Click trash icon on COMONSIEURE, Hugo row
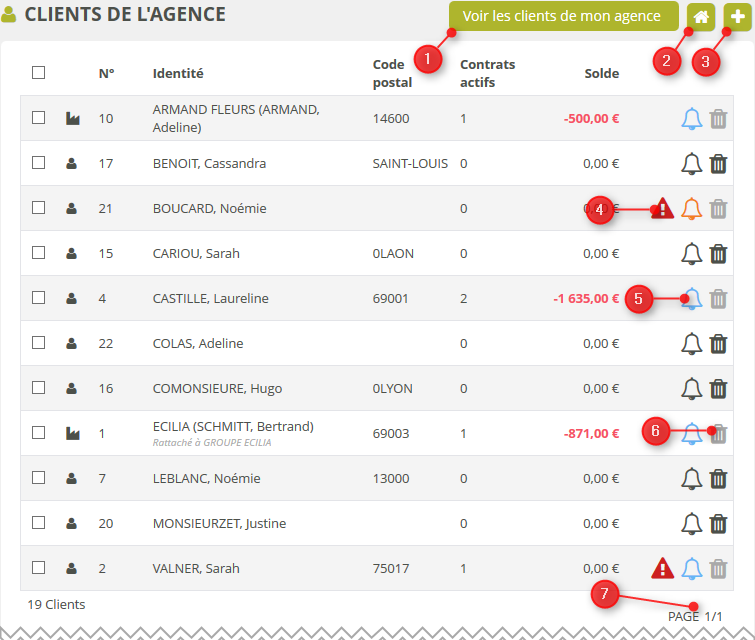This screenshot has width=755, height=640. 718,389
